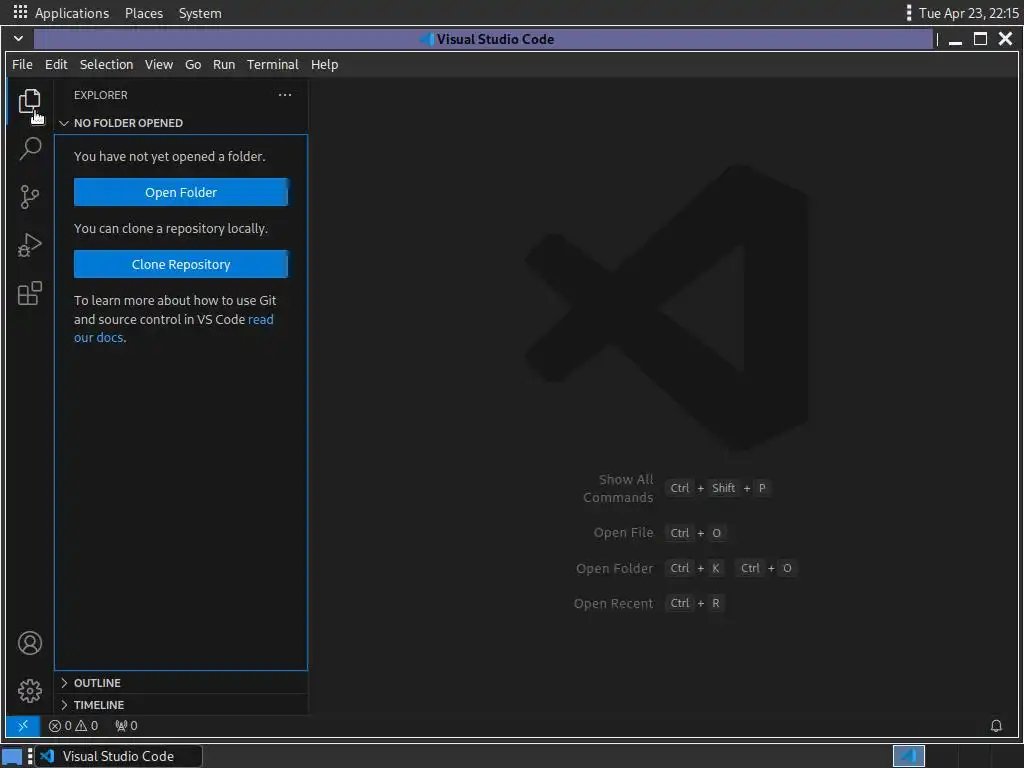
Task: Click the VS Code tray icon in bottom panel
Action: (908, 756)
